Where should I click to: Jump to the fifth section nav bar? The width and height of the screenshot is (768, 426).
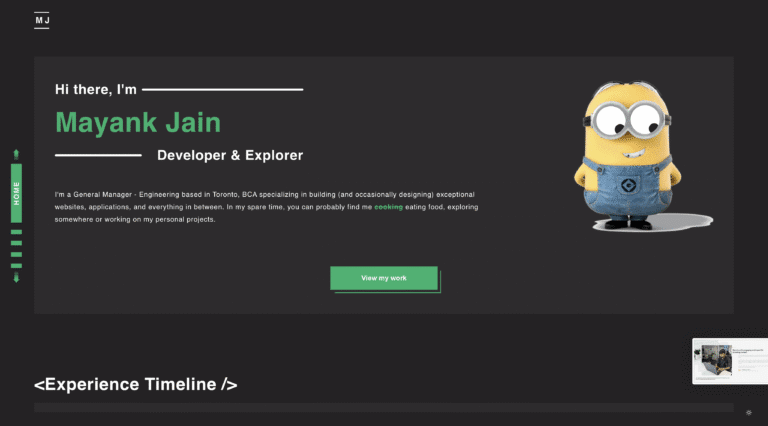[16, 264]
